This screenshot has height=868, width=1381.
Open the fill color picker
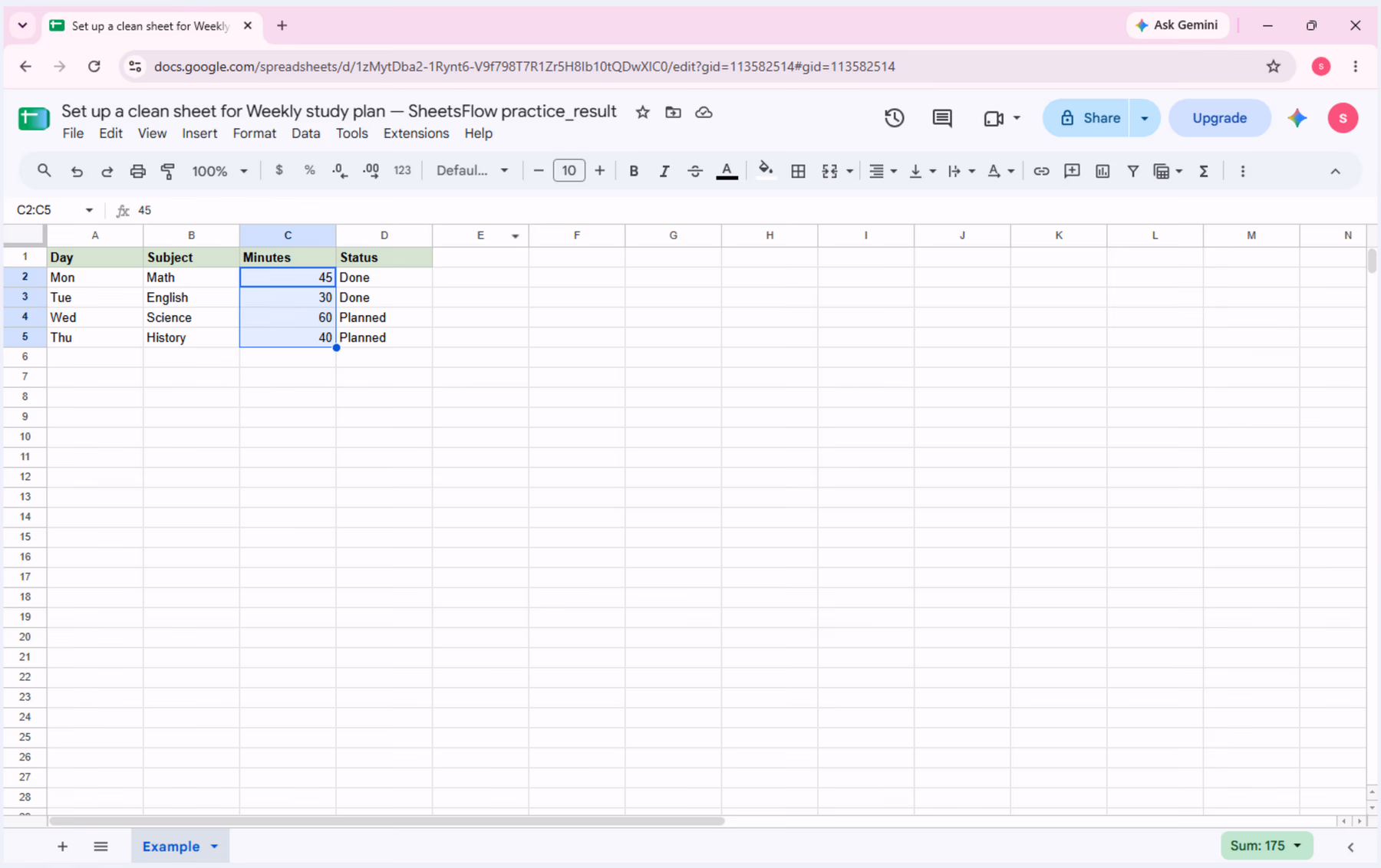tap(765, 171)
